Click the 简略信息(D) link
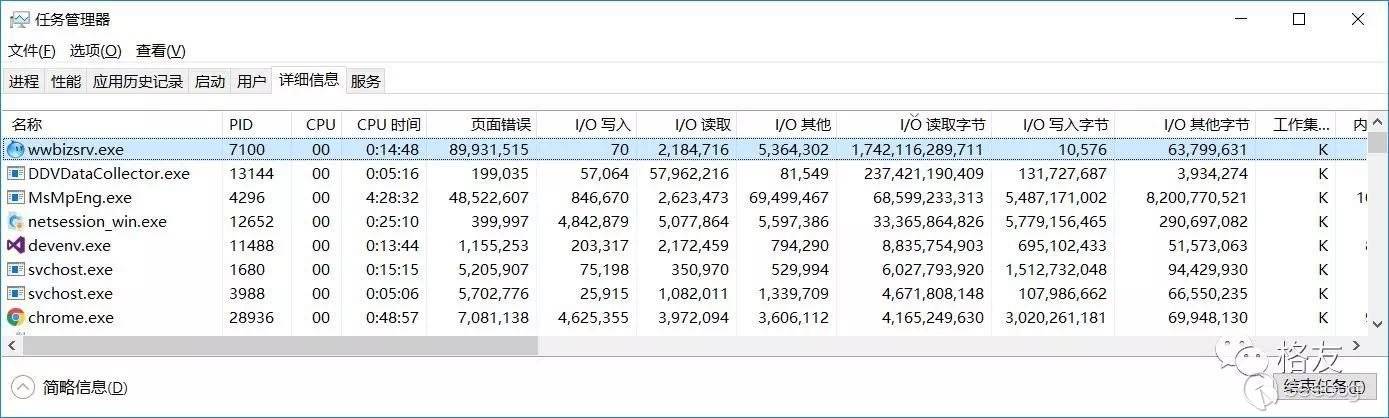This screenshot has width=1389, height=418. (85, 388)
